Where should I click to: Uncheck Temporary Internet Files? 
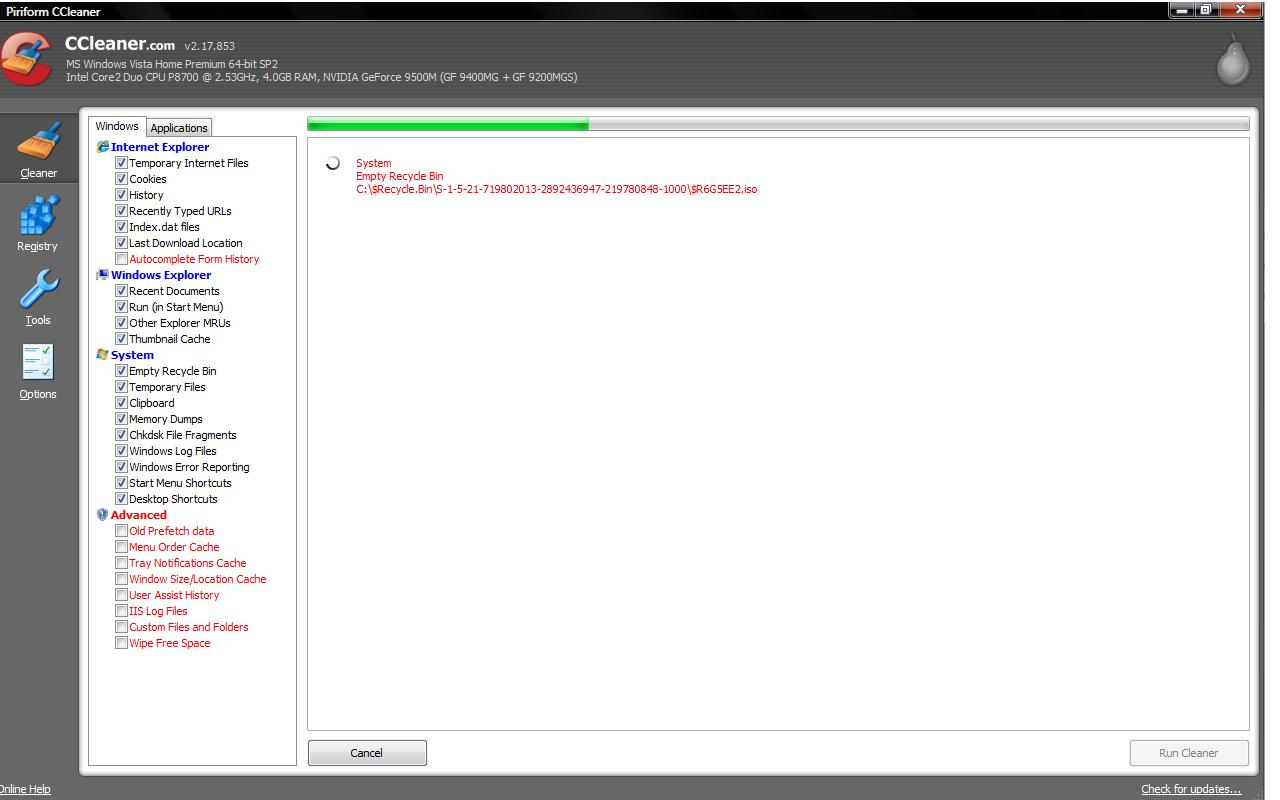121,163
